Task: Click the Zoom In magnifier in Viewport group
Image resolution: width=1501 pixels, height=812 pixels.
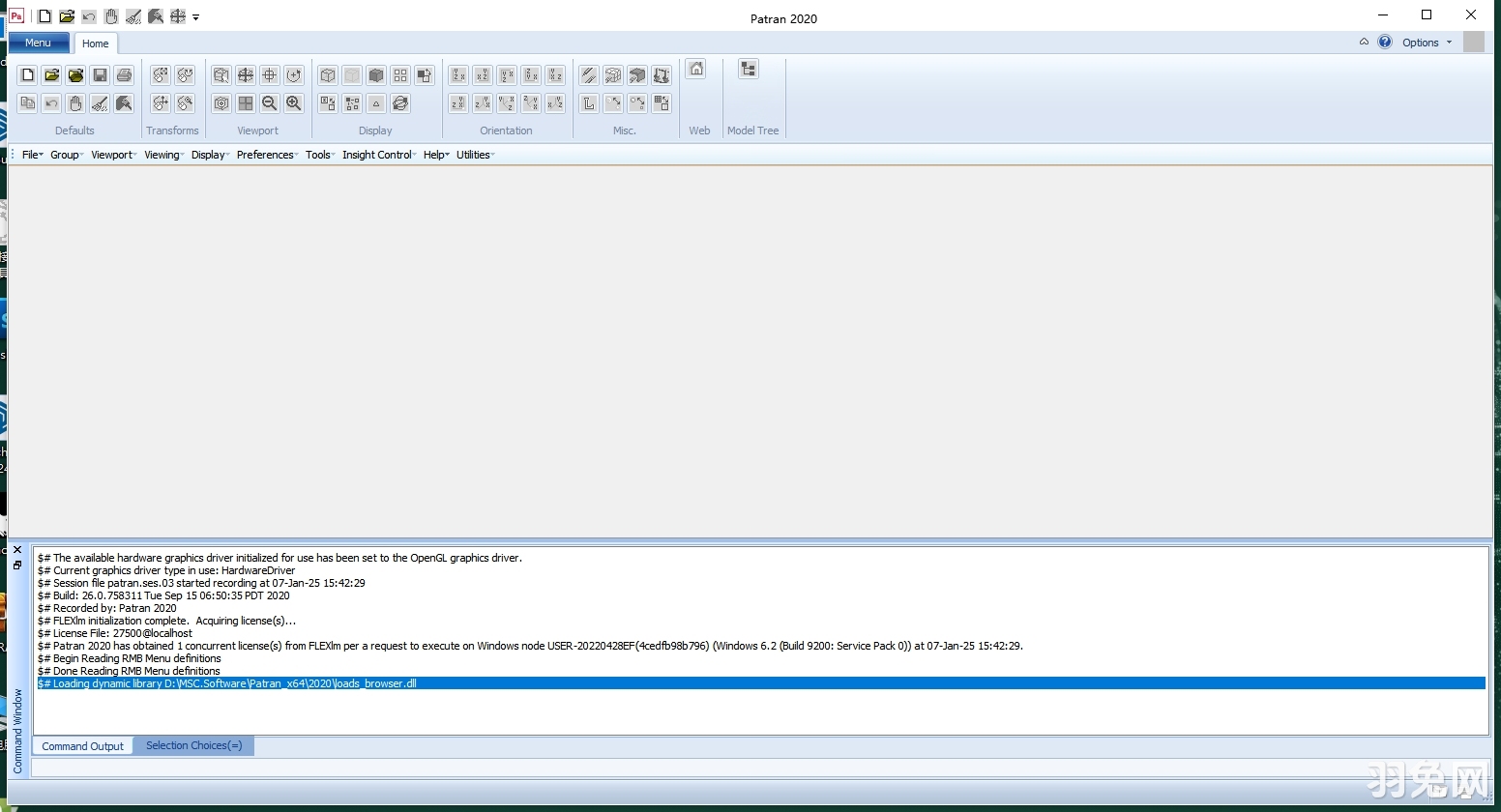Action: pos(294,103)
